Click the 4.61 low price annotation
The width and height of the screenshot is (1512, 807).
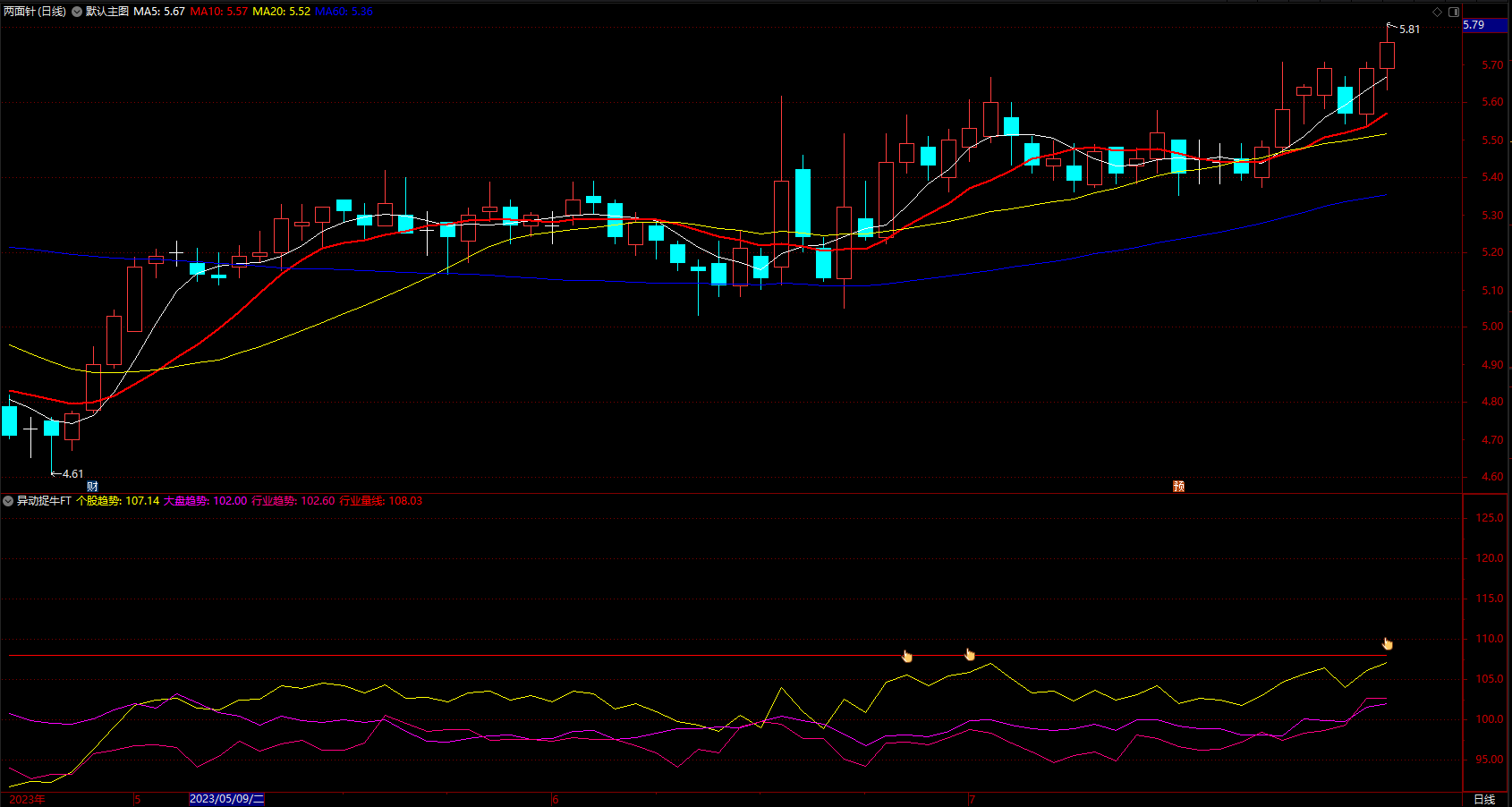(x=72, y=474)
